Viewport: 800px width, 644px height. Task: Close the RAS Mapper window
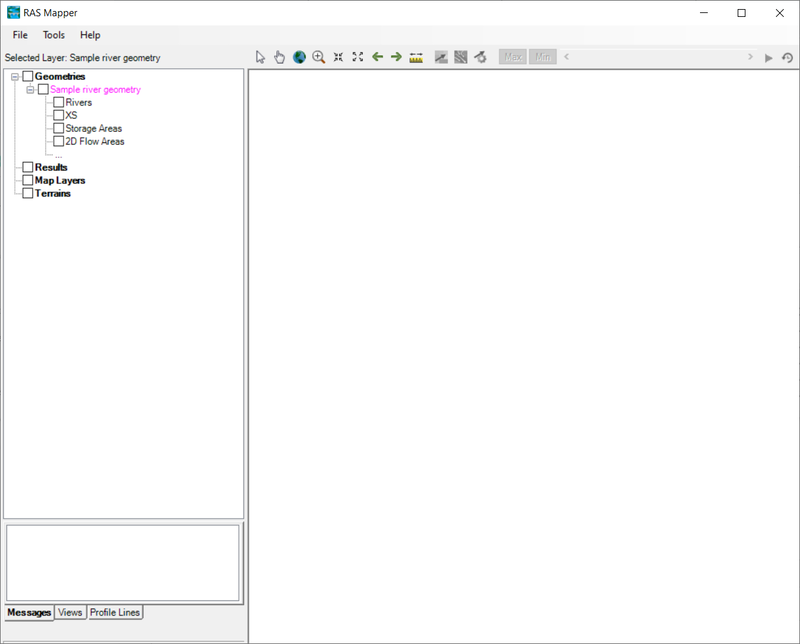click(x=780, y=13)
